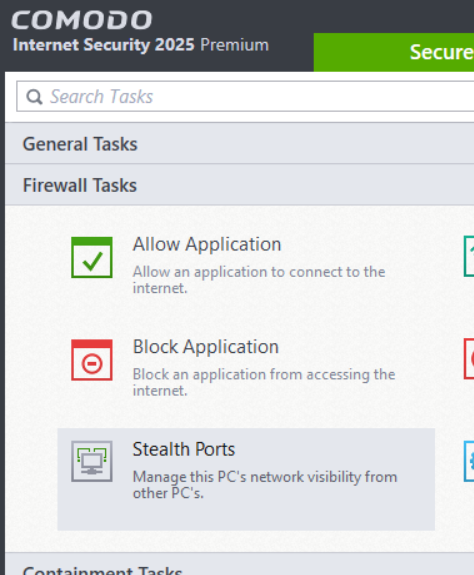Viewport: 474px width, 575px height.
Task: Open the Block Application task title
Action: (x=206, y=347)
